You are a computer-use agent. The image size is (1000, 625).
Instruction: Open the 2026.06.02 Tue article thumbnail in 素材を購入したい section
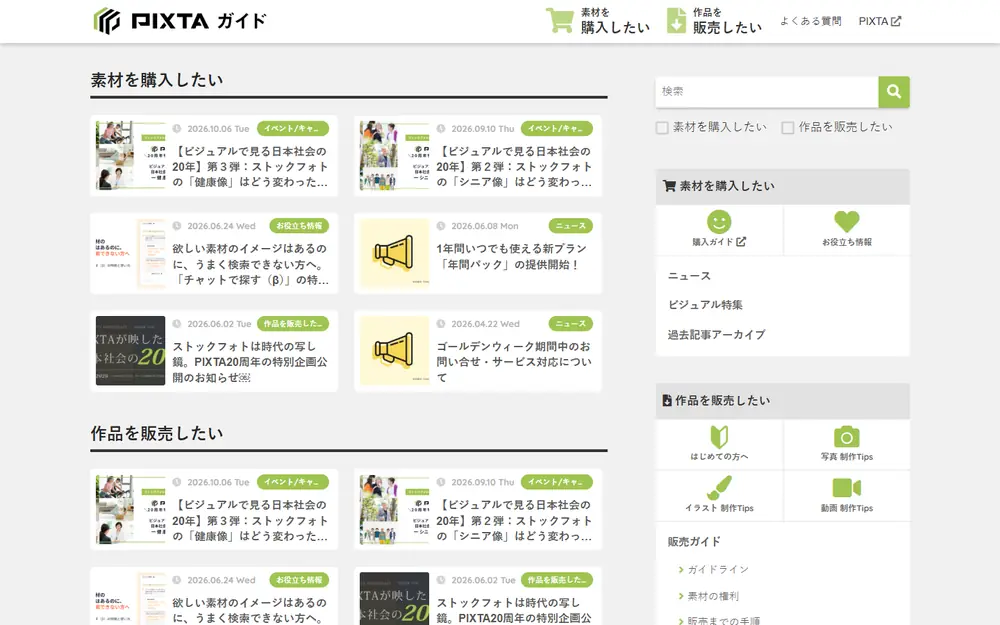pos(130,351)
